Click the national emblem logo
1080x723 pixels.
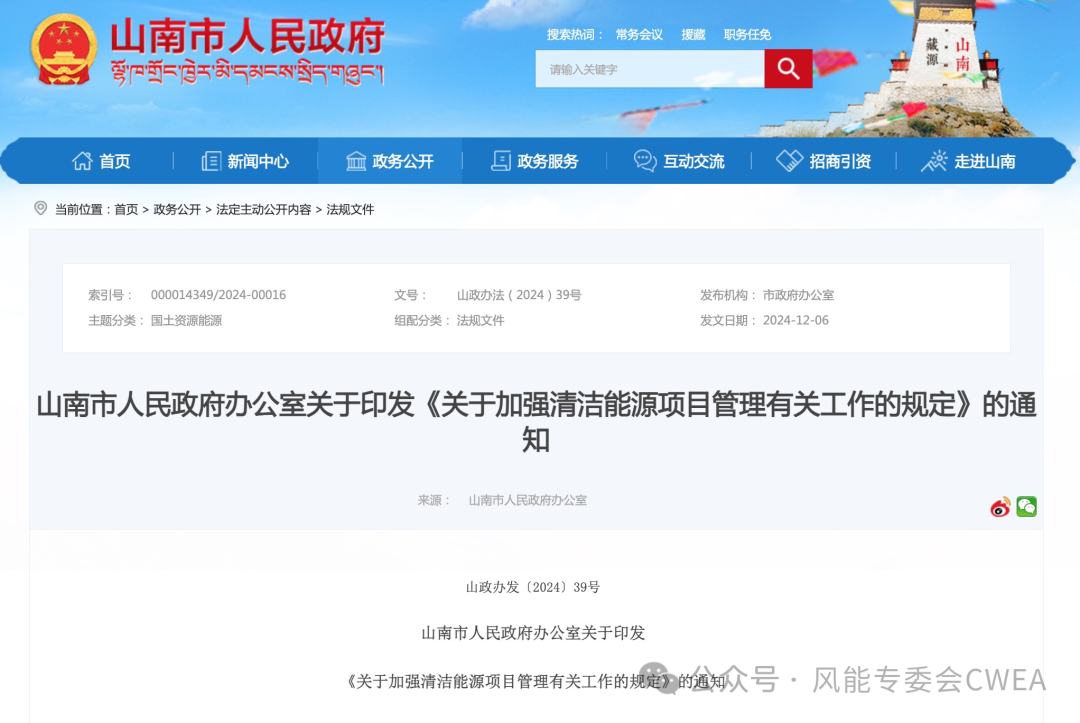[64, 50]
